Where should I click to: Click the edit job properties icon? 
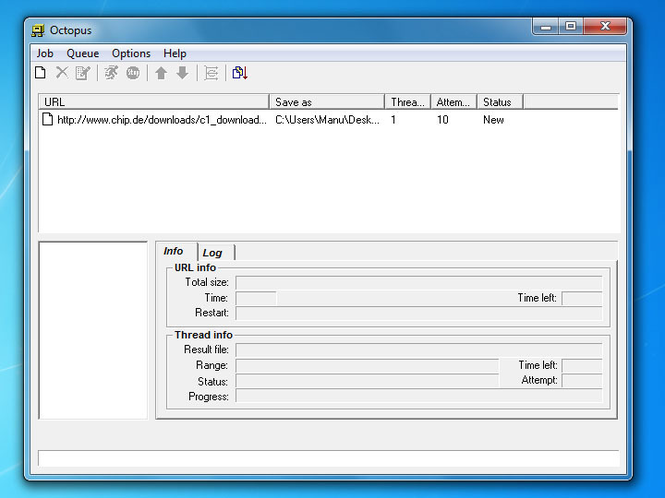pos(83,73)
